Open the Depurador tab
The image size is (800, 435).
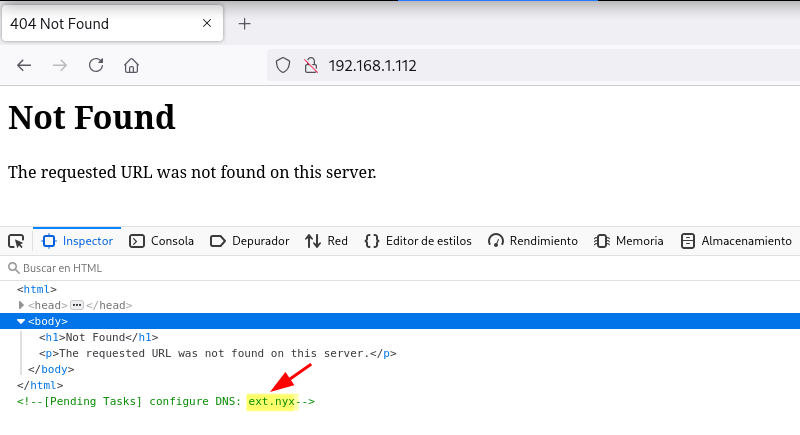coord(250,241)
